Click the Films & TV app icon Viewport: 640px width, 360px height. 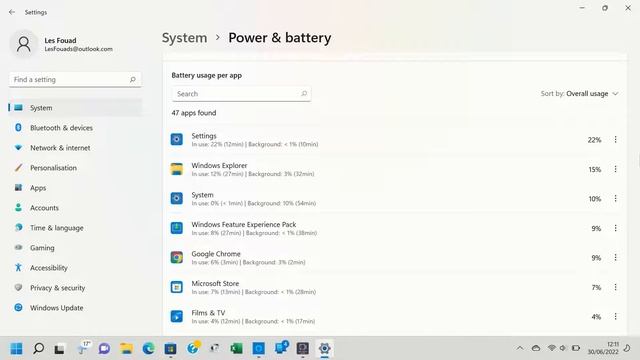(177, 316)
